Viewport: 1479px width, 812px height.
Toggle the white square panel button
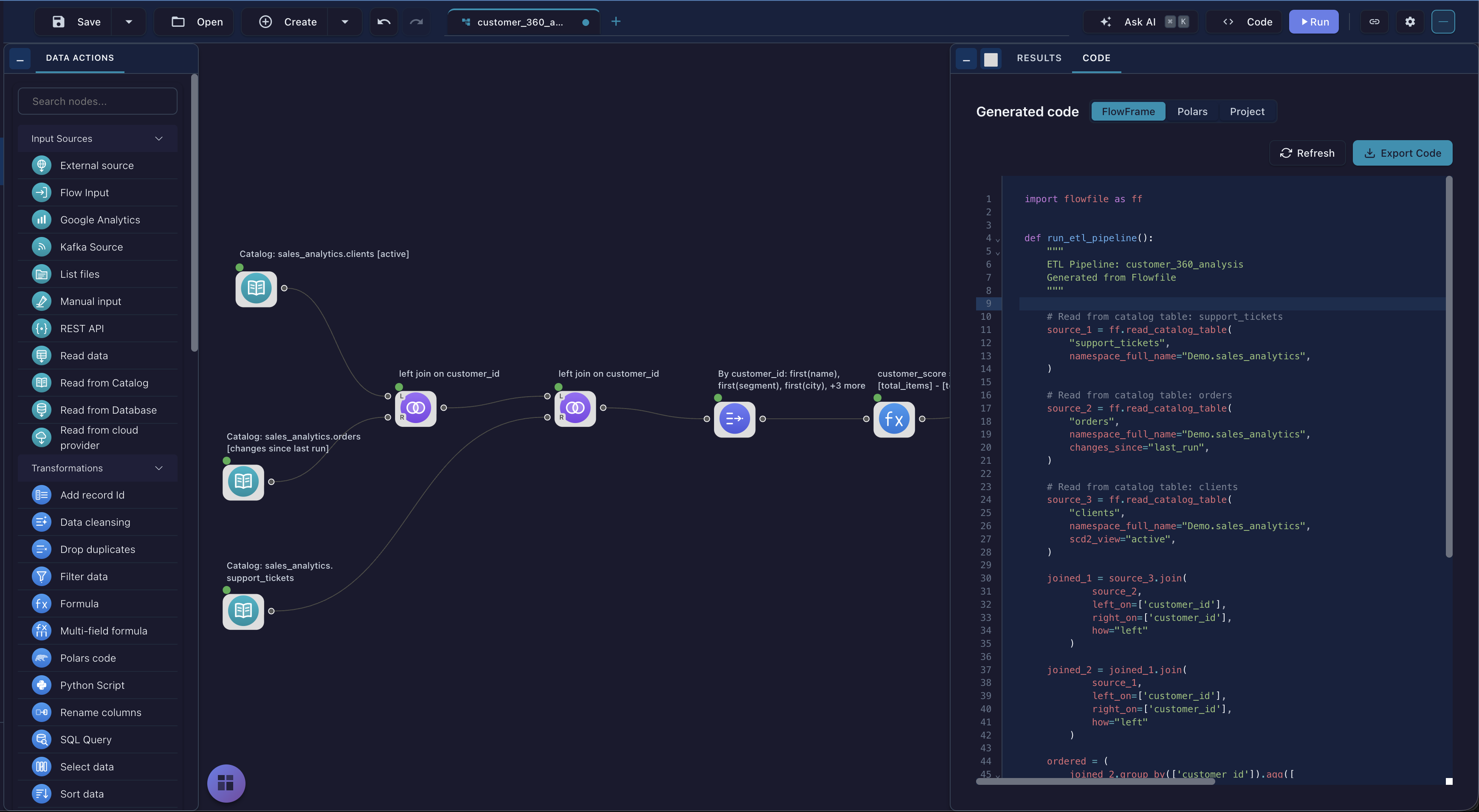(991, 59)
